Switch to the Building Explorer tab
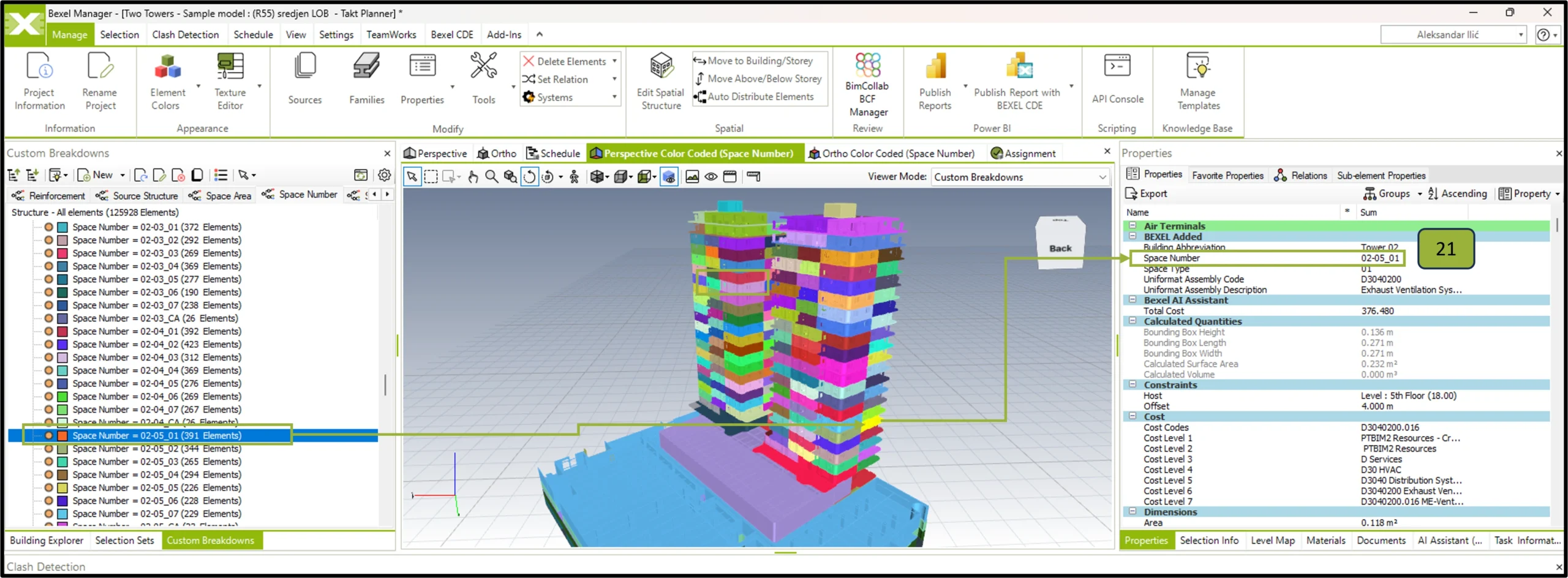The height and width of the screenshot is (578, 1568). click(47, 540)
